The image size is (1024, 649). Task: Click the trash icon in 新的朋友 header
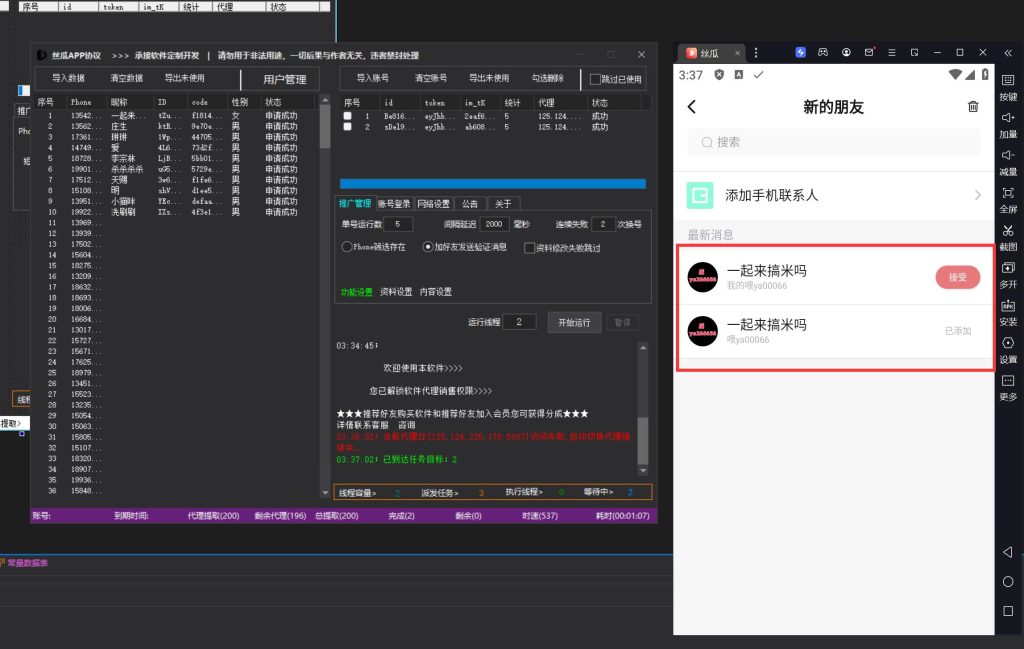[973, 107]
